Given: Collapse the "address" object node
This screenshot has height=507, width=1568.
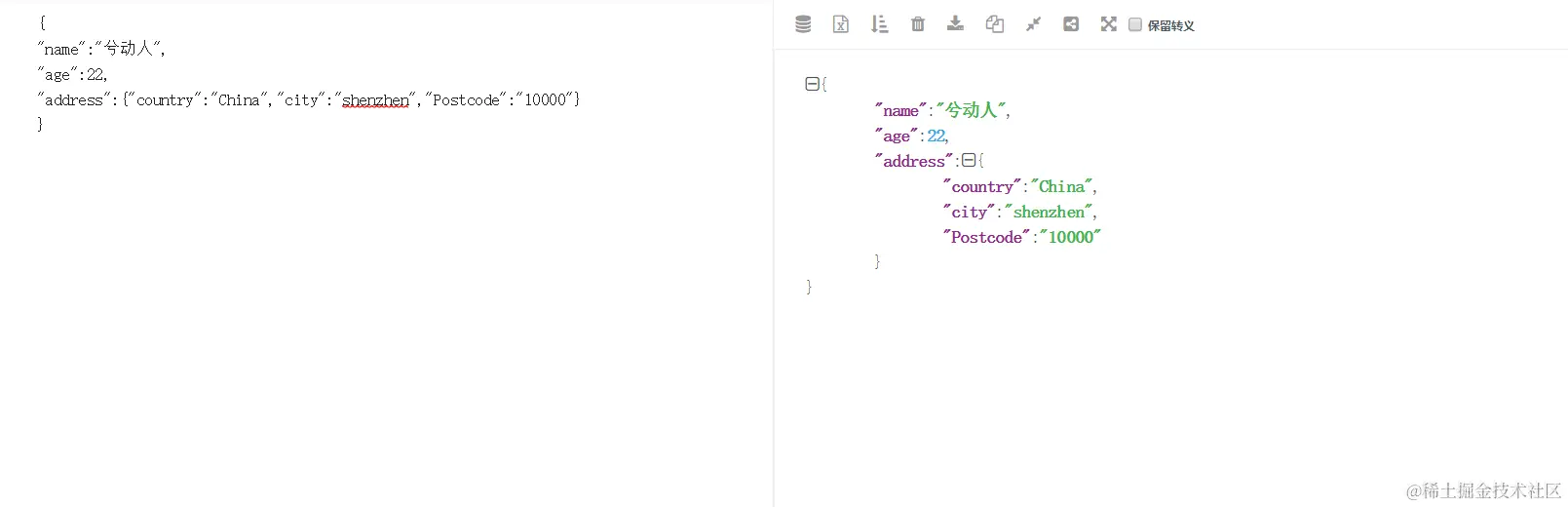Looking at the screenshot, I should point(969,160).
